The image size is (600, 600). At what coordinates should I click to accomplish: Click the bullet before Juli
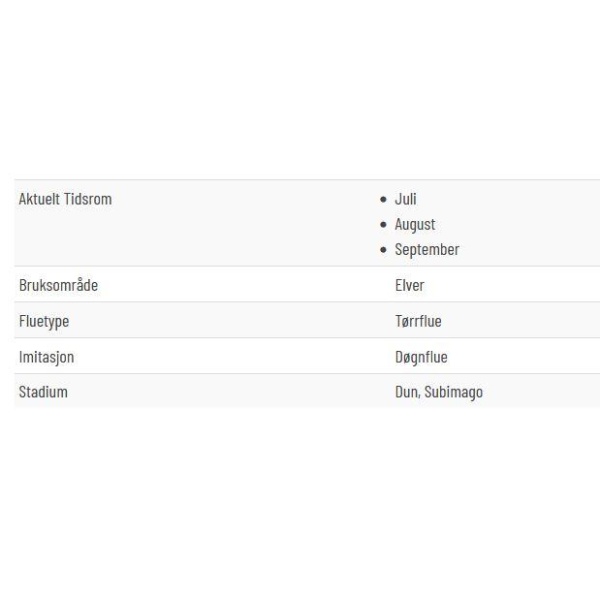(x=383, y=199)
